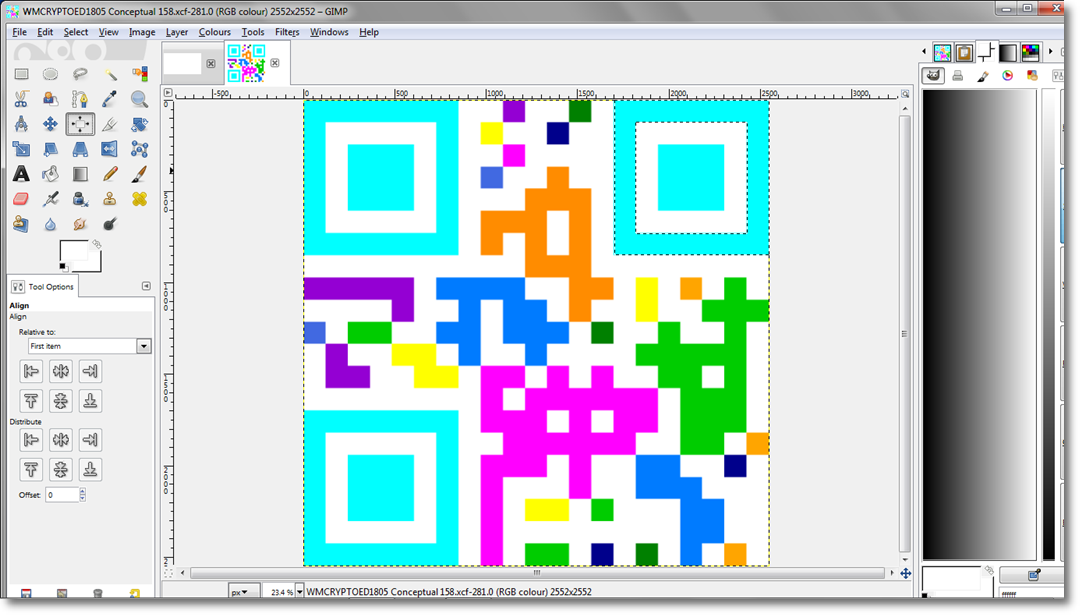
Task: Choose the Eraser tool
Action: click(21, 199)
